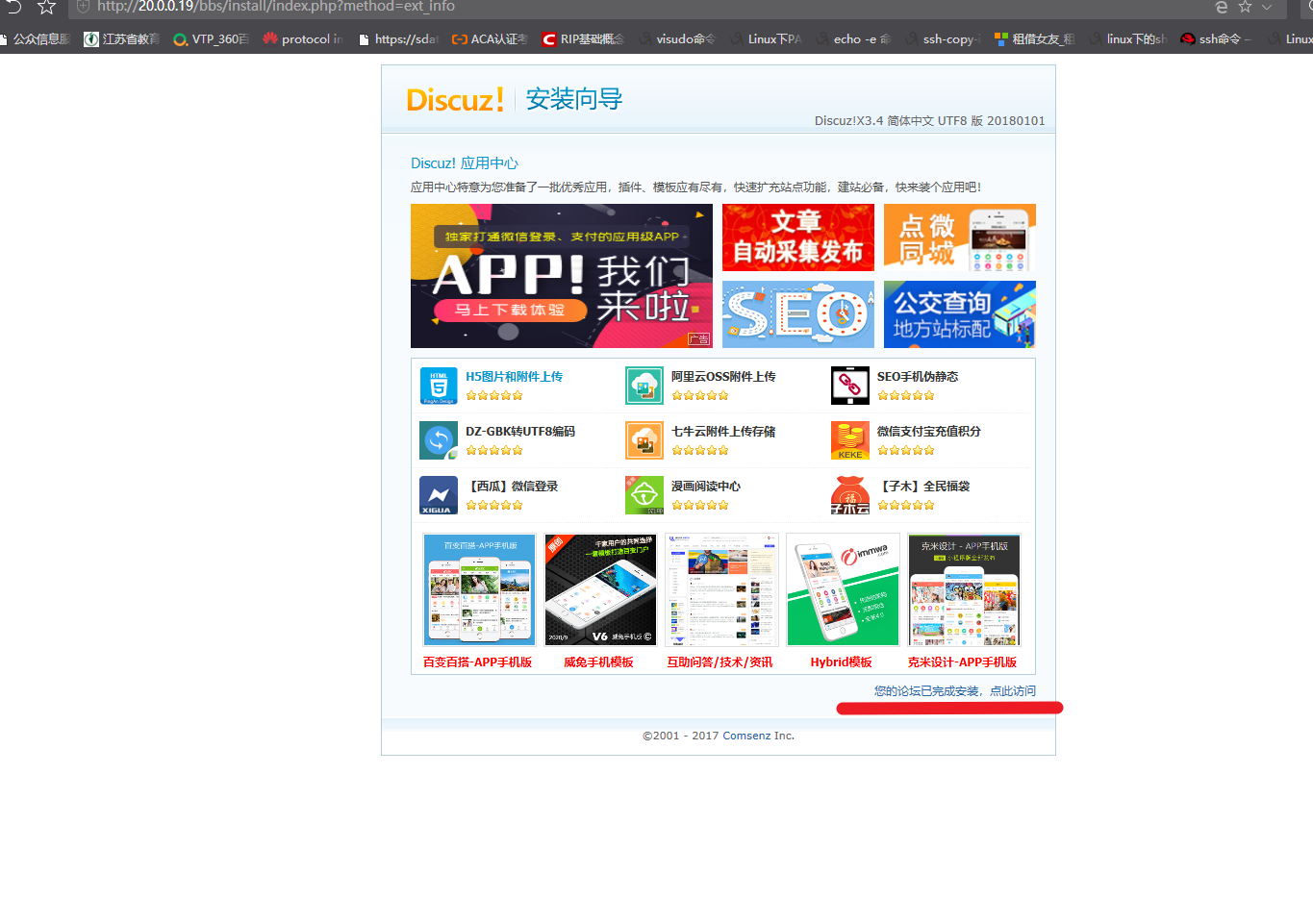
Task: Click the browser reload icon
Action: coord(13,7)
